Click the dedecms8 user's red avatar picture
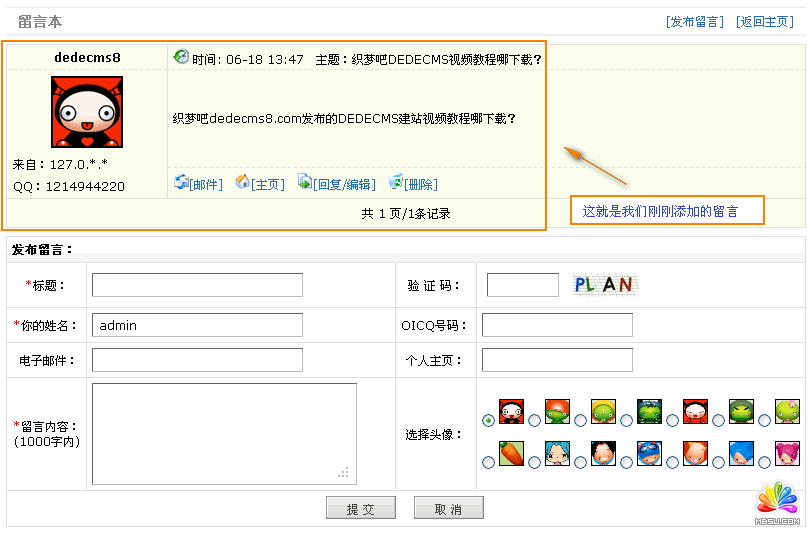The image size is (812, 535). pyautogui.click(x=86, y=112)
